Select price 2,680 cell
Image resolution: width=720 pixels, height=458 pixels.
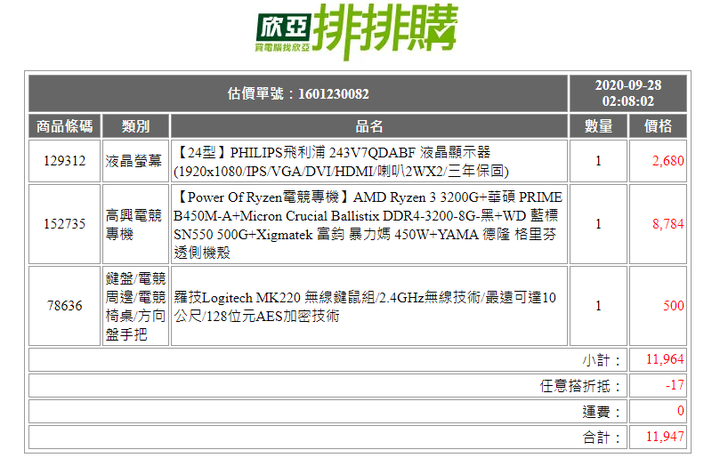point(658,161)
